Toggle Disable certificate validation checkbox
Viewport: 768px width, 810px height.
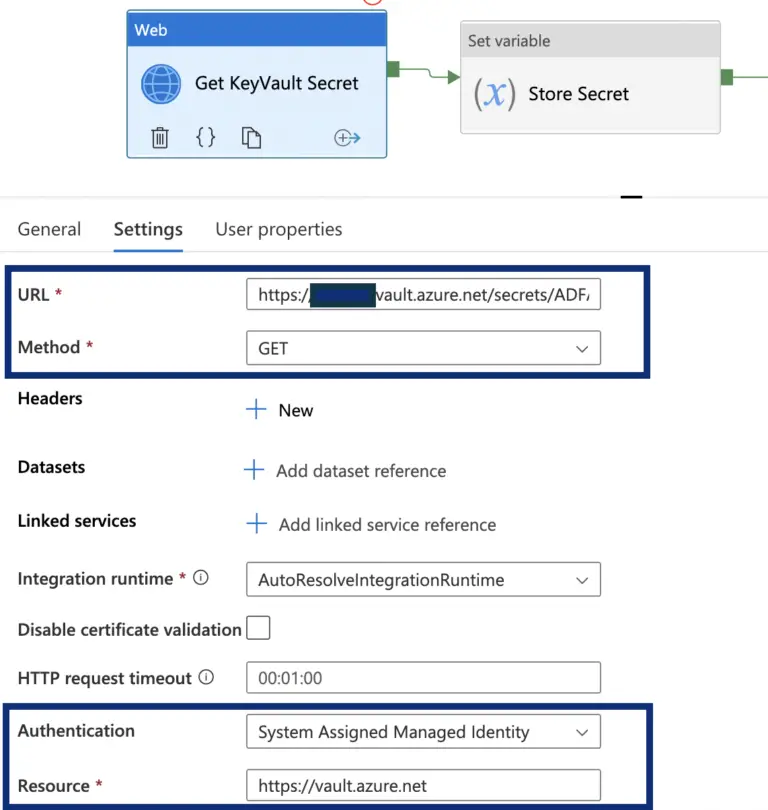coord(258,629)
